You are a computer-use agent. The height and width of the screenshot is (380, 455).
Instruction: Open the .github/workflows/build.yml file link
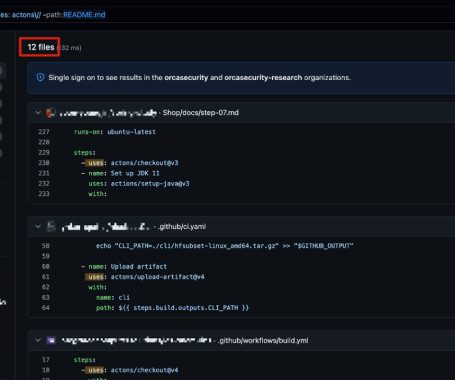[x=264, y=340]
